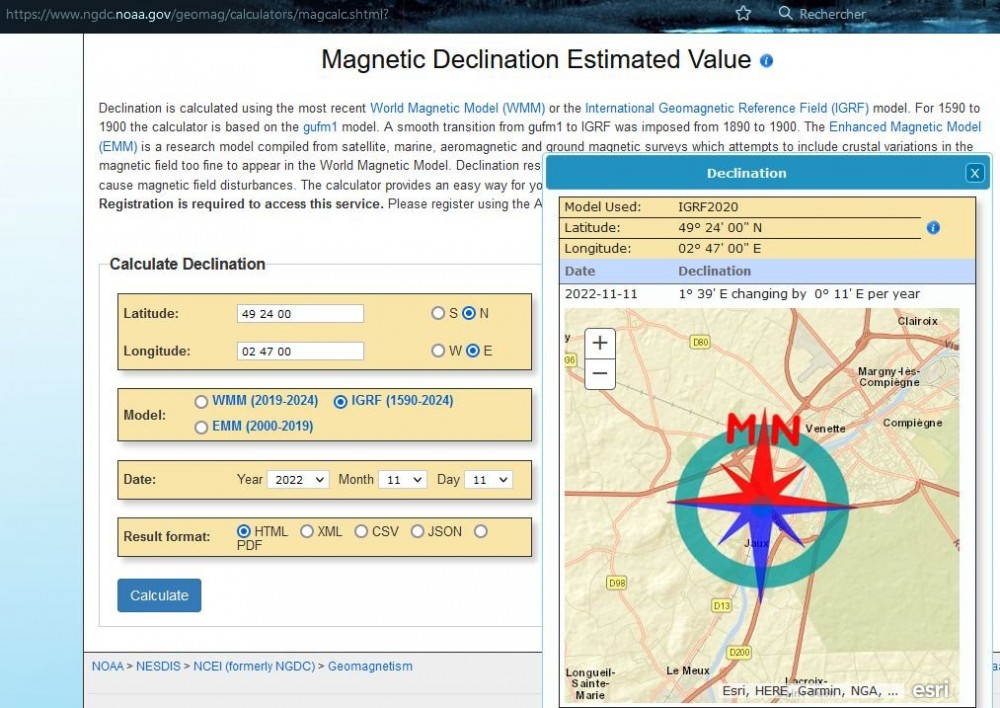
Task: Click the bookmark star icon in address bar
Action: point(743,13)
